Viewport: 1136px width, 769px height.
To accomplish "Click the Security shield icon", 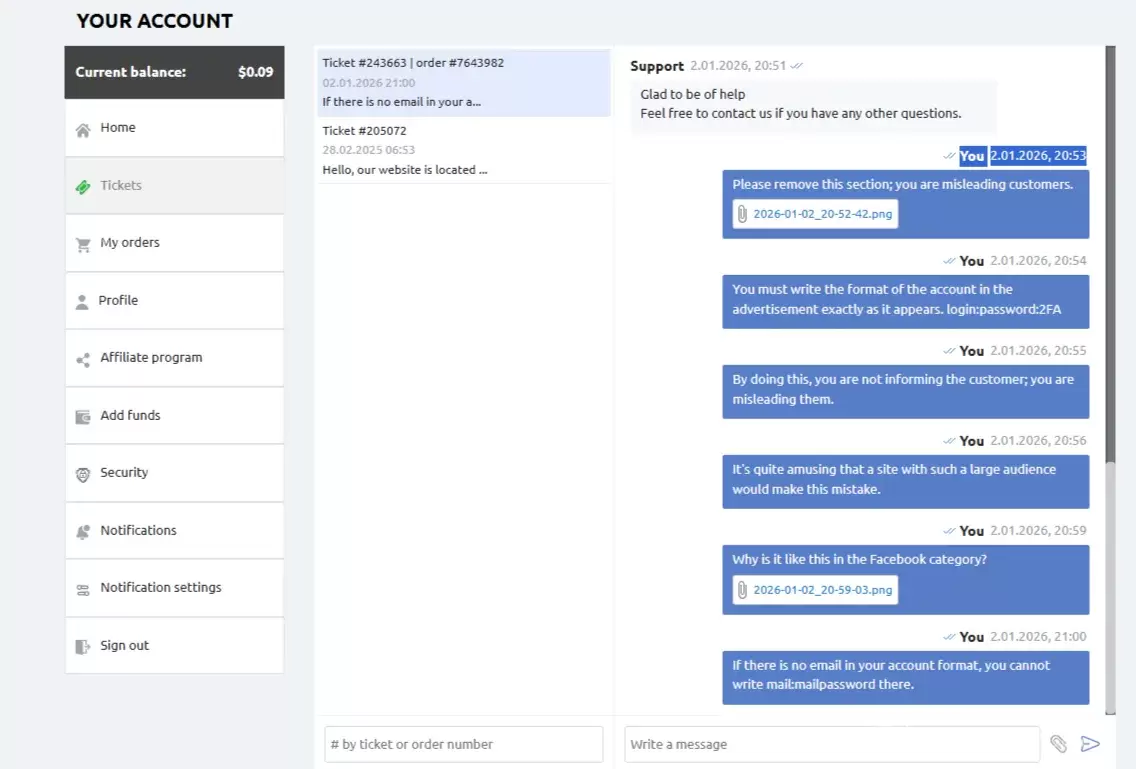I will [x=83, y=474].
